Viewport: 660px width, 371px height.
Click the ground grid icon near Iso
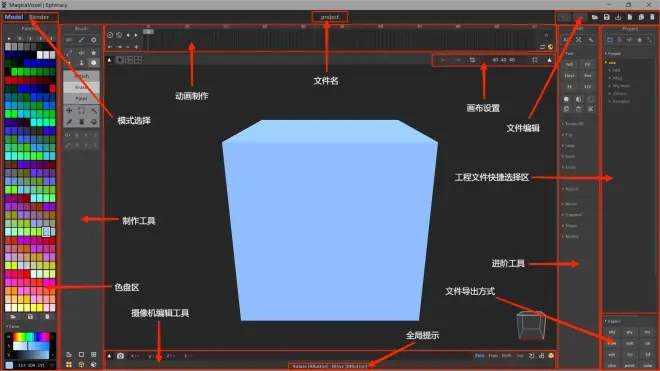[x=541, y=356]
